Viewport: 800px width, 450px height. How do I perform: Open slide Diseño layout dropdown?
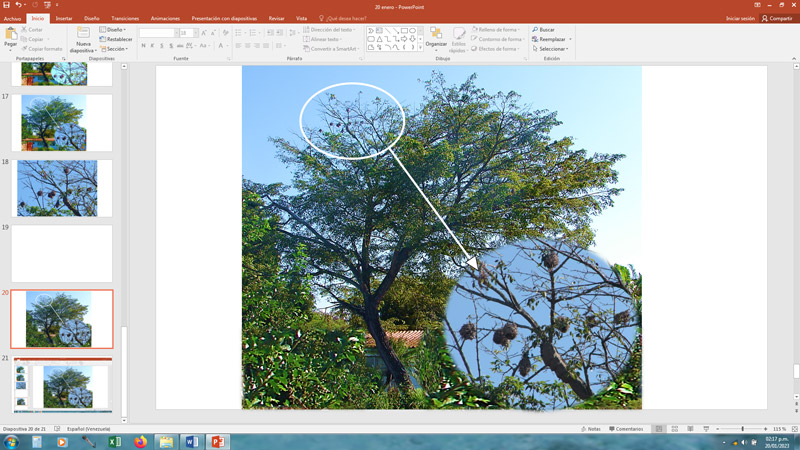tap(113, 30)
